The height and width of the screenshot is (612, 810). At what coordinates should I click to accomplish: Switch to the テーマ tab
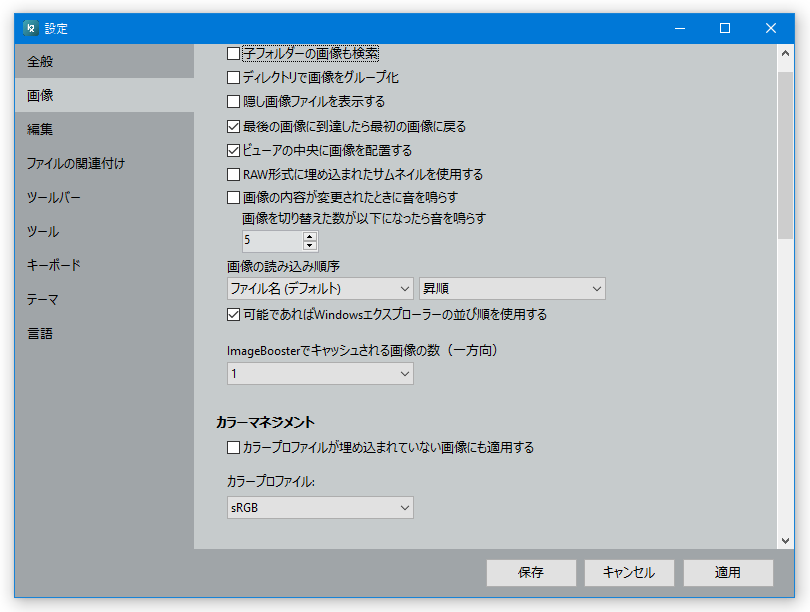[x=104, y=299]
